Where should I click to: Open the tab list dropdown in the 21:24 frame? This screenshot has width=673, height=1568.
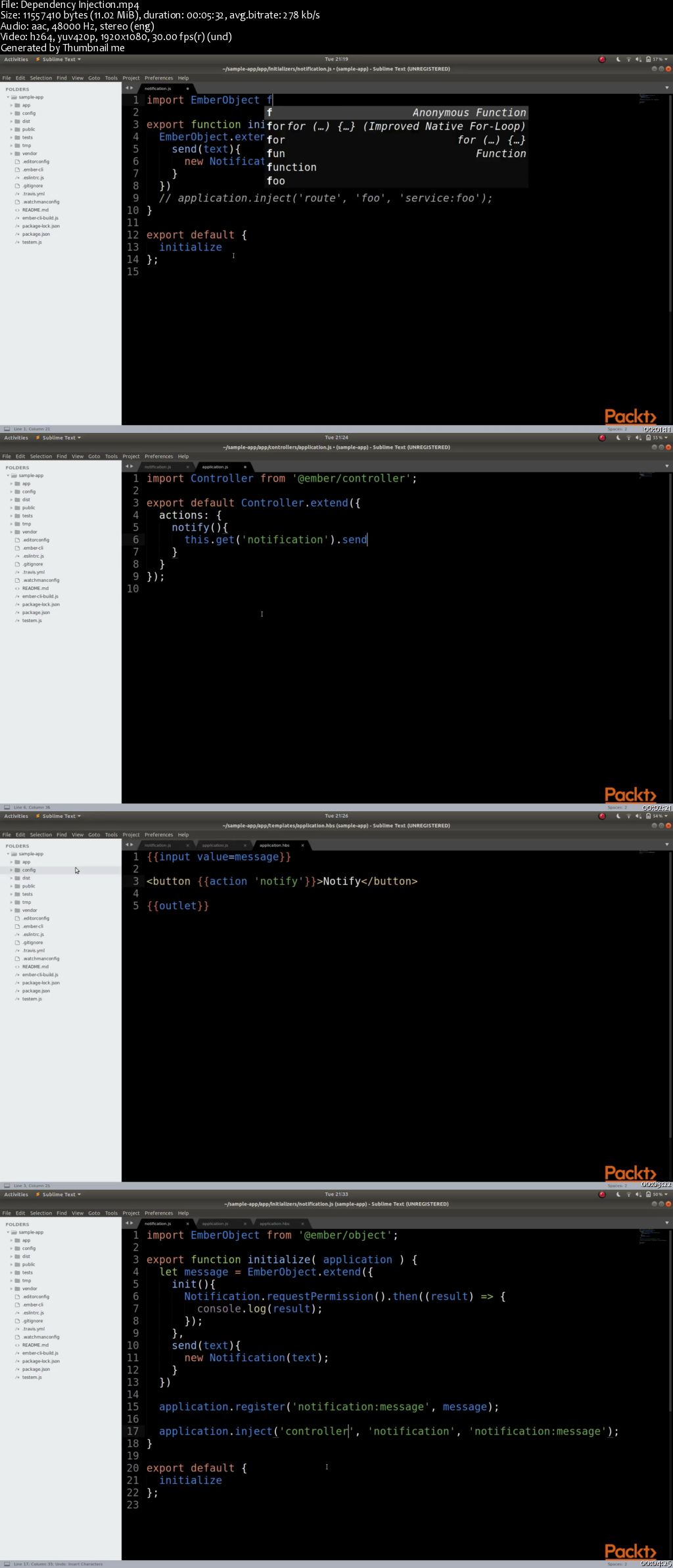tap(667, 466)
